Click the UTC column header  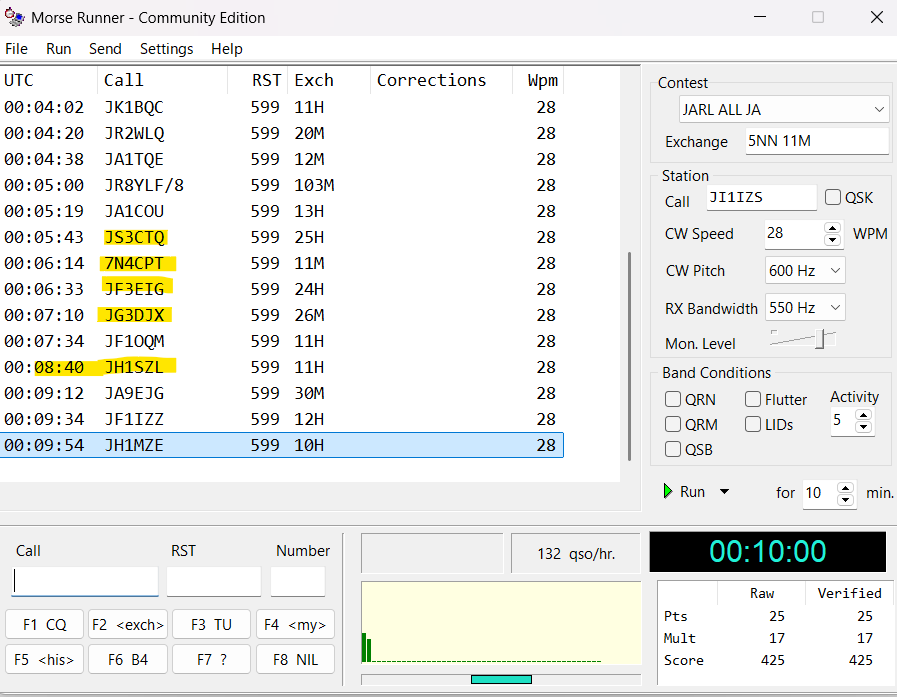point(49,80)
